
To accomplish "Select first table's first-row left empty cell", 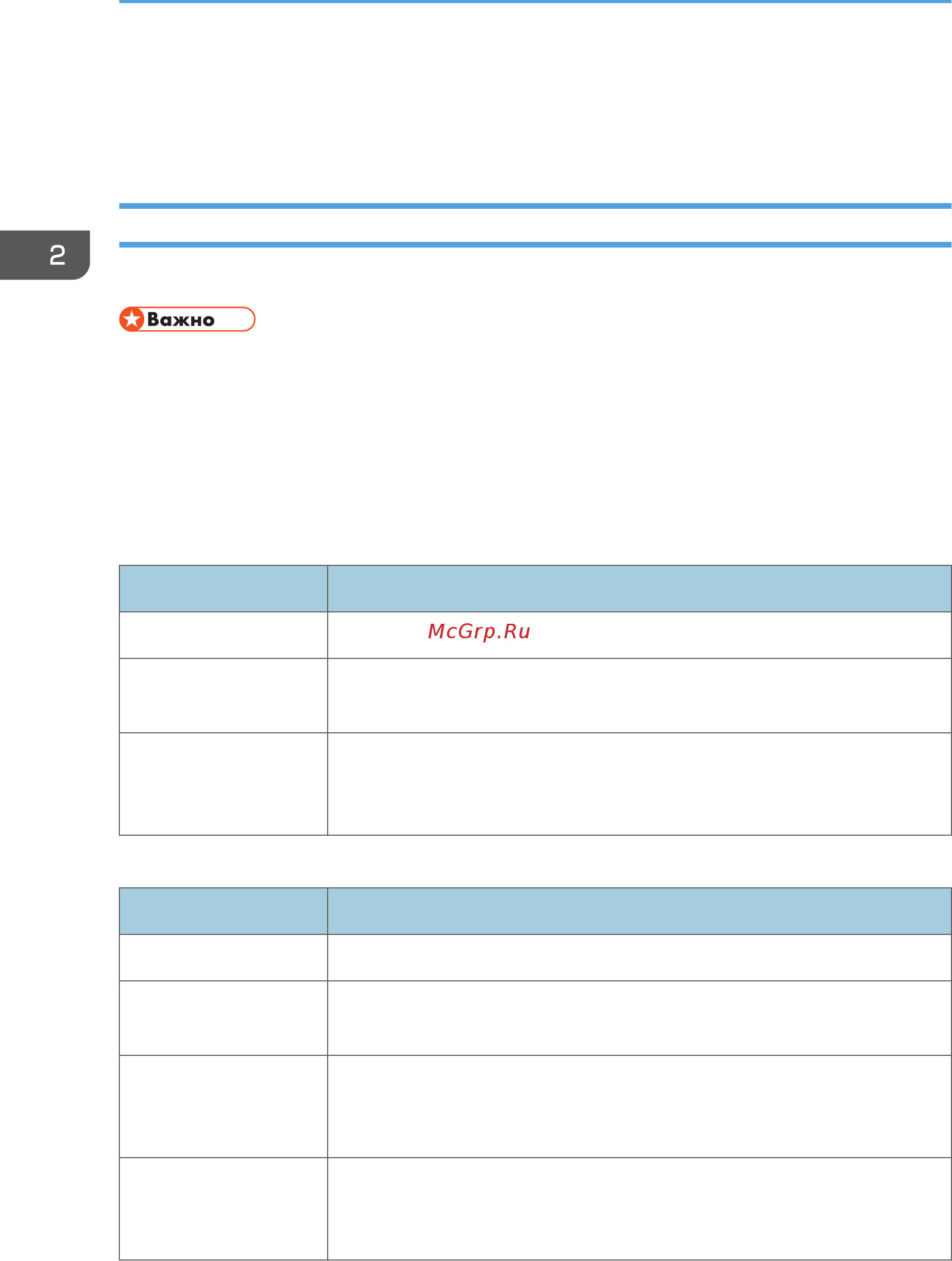I will pyautogui.click(x=223, y=635).
